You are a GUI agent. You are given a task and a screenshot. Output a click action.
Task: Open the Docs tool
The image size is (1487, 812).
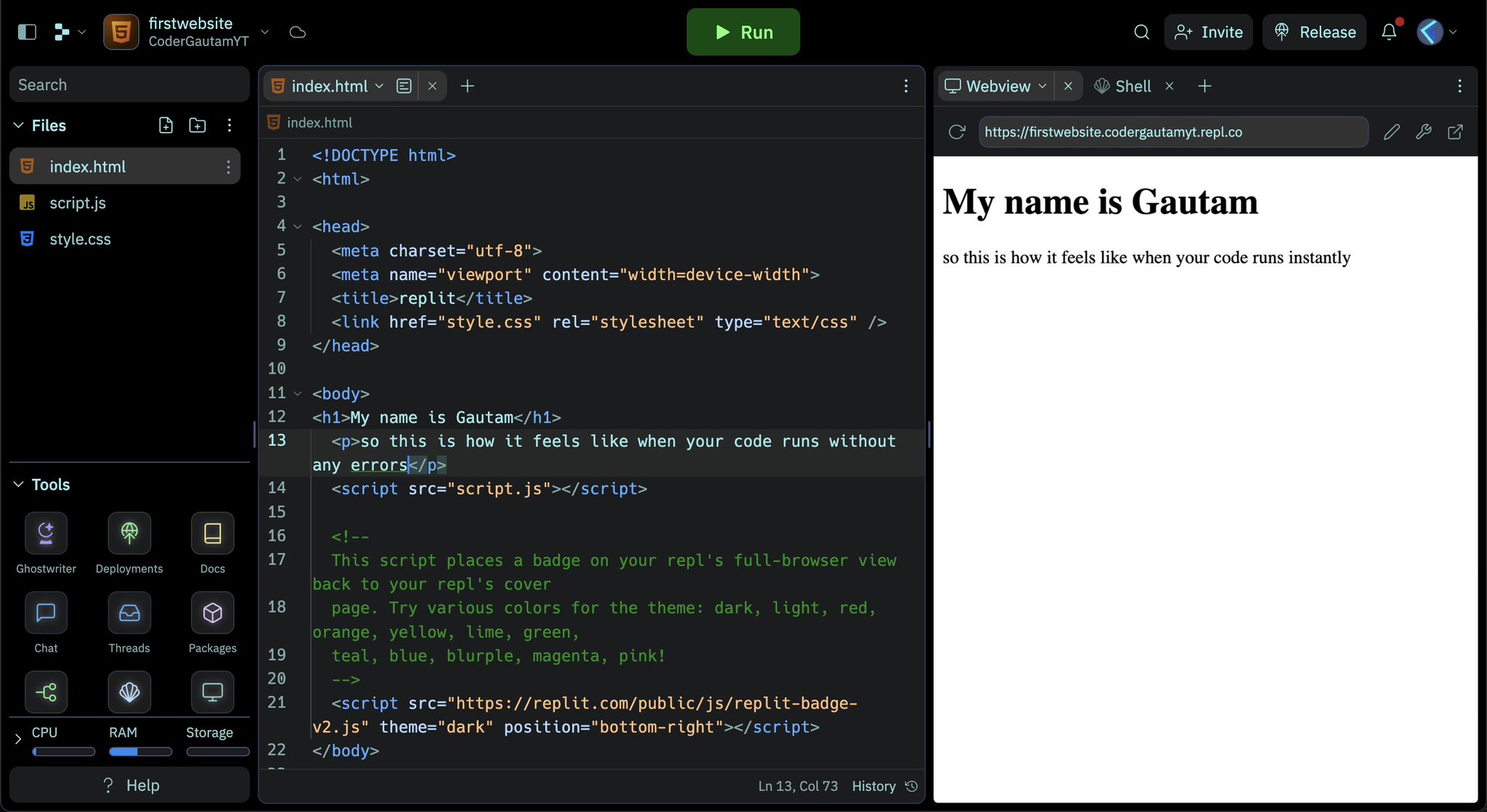click(212, 544)
